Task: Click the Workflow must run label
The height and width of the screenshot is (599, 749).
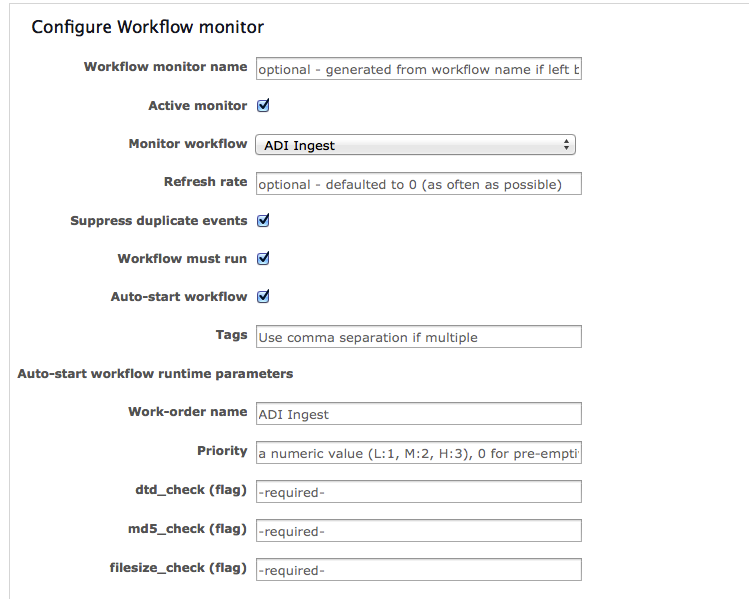Action: point(182,258)
